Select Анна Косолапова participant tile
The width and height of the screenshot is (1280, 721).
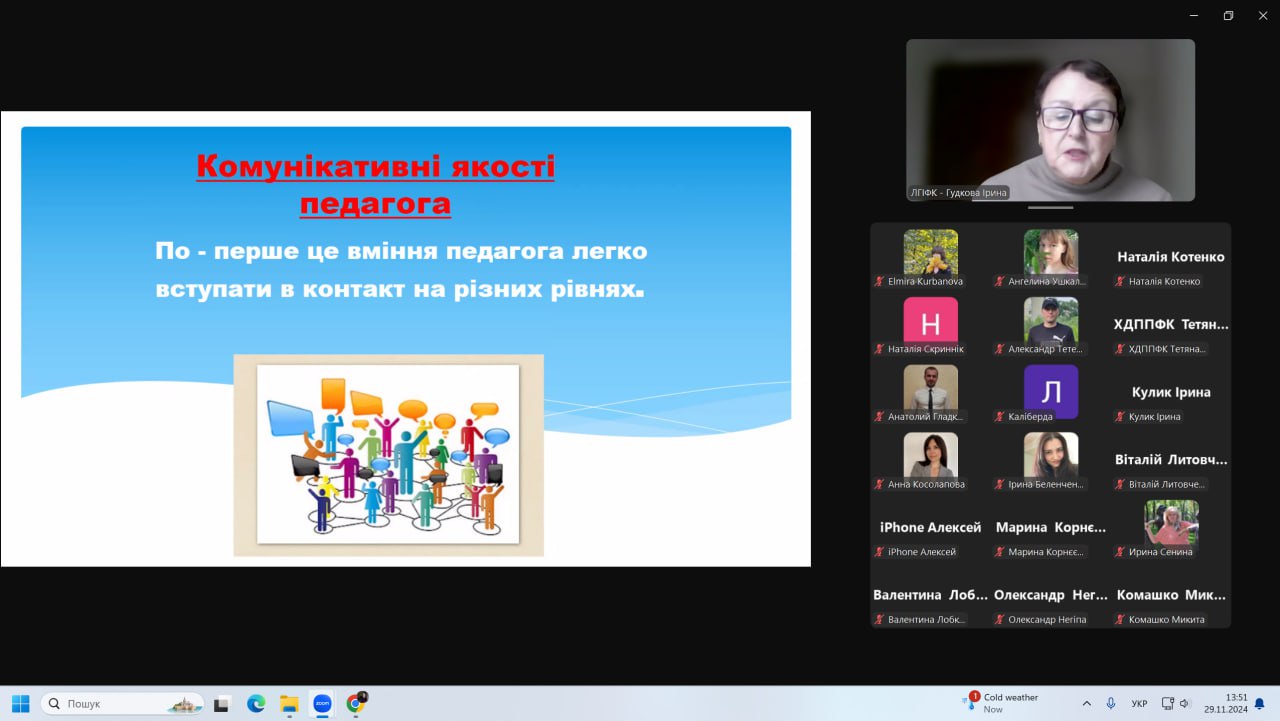[x=930, y=461]
